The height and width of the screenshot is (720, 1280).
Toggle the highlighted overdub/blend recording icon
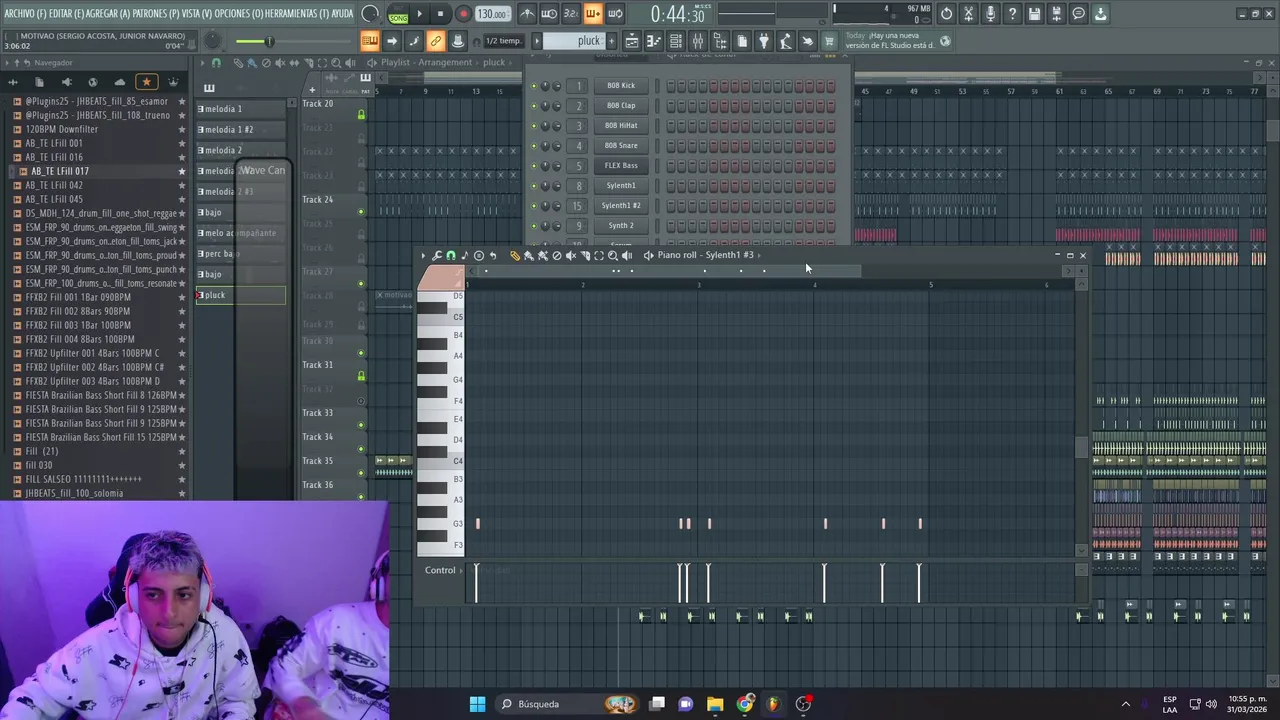tap(593, 14)
